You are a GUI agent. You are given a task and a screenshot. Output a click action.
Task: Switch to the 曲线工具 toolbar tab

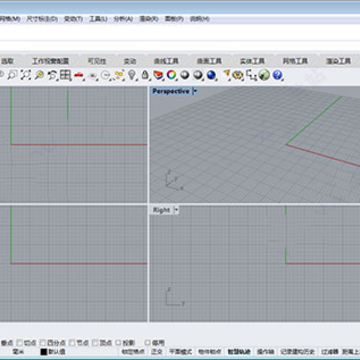point(166,61)
